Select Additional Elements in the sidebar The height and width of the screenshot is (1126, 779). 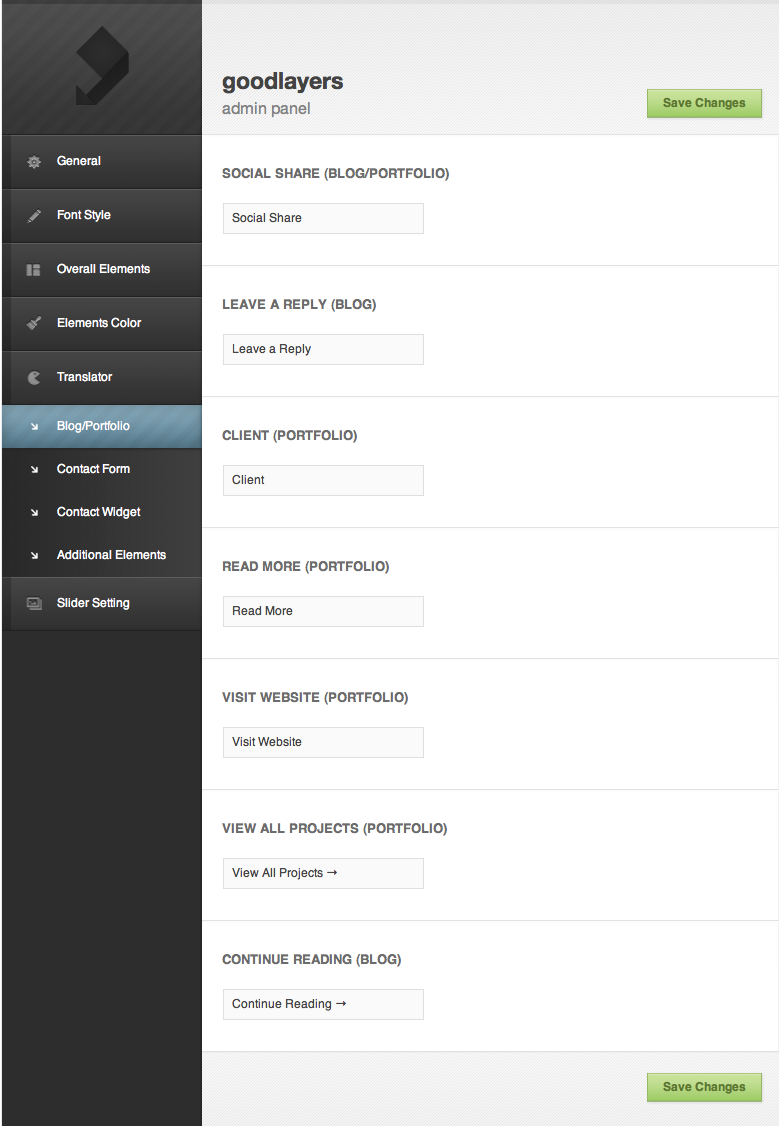(x=111, y=555)
